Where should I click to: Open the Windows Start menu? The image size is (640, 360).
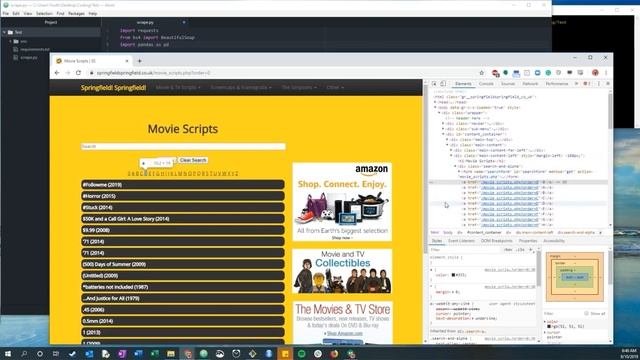(x=8, y=353)
